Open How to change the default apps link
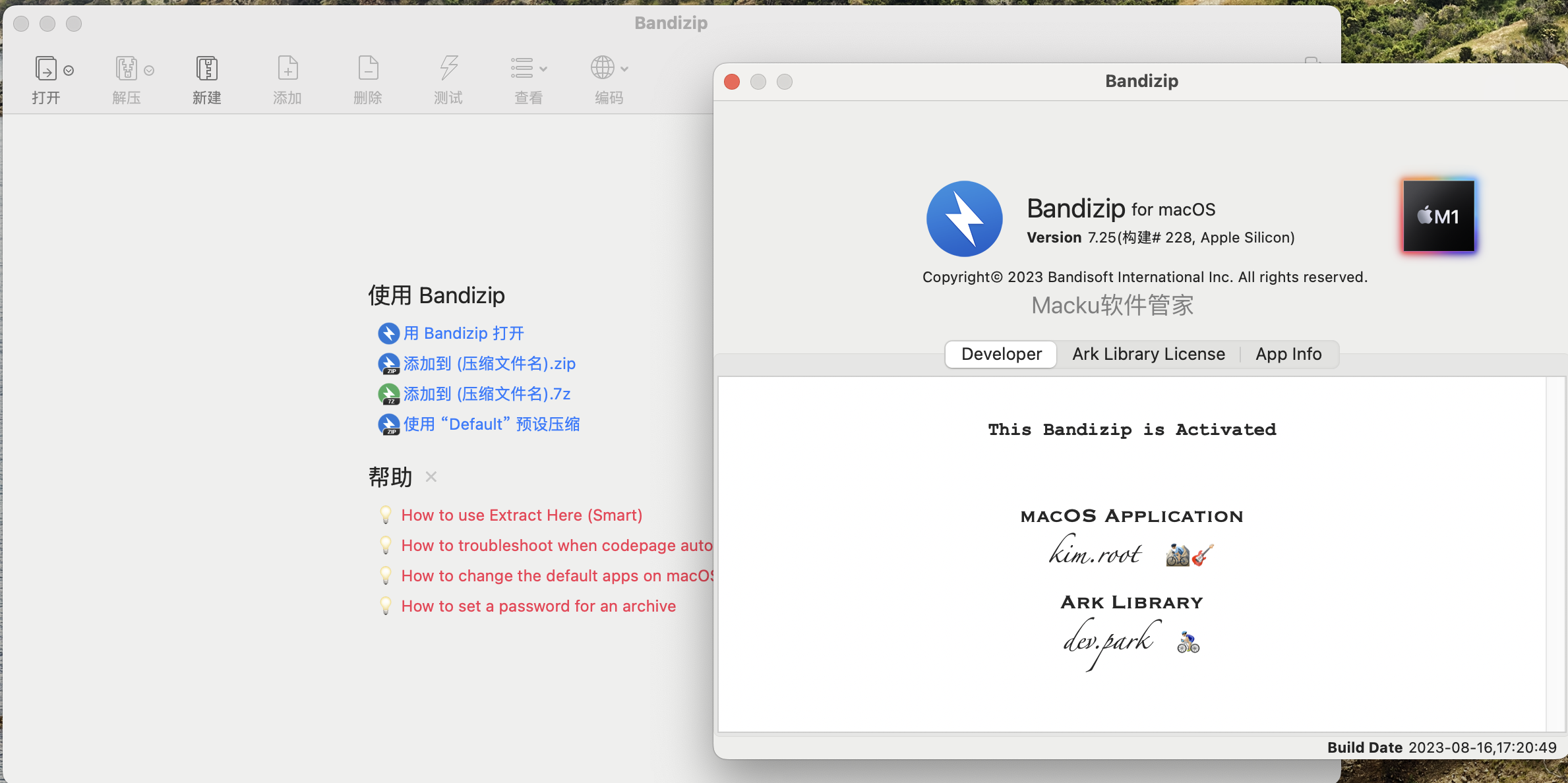 pyautogui.click(x=557, y=576)
